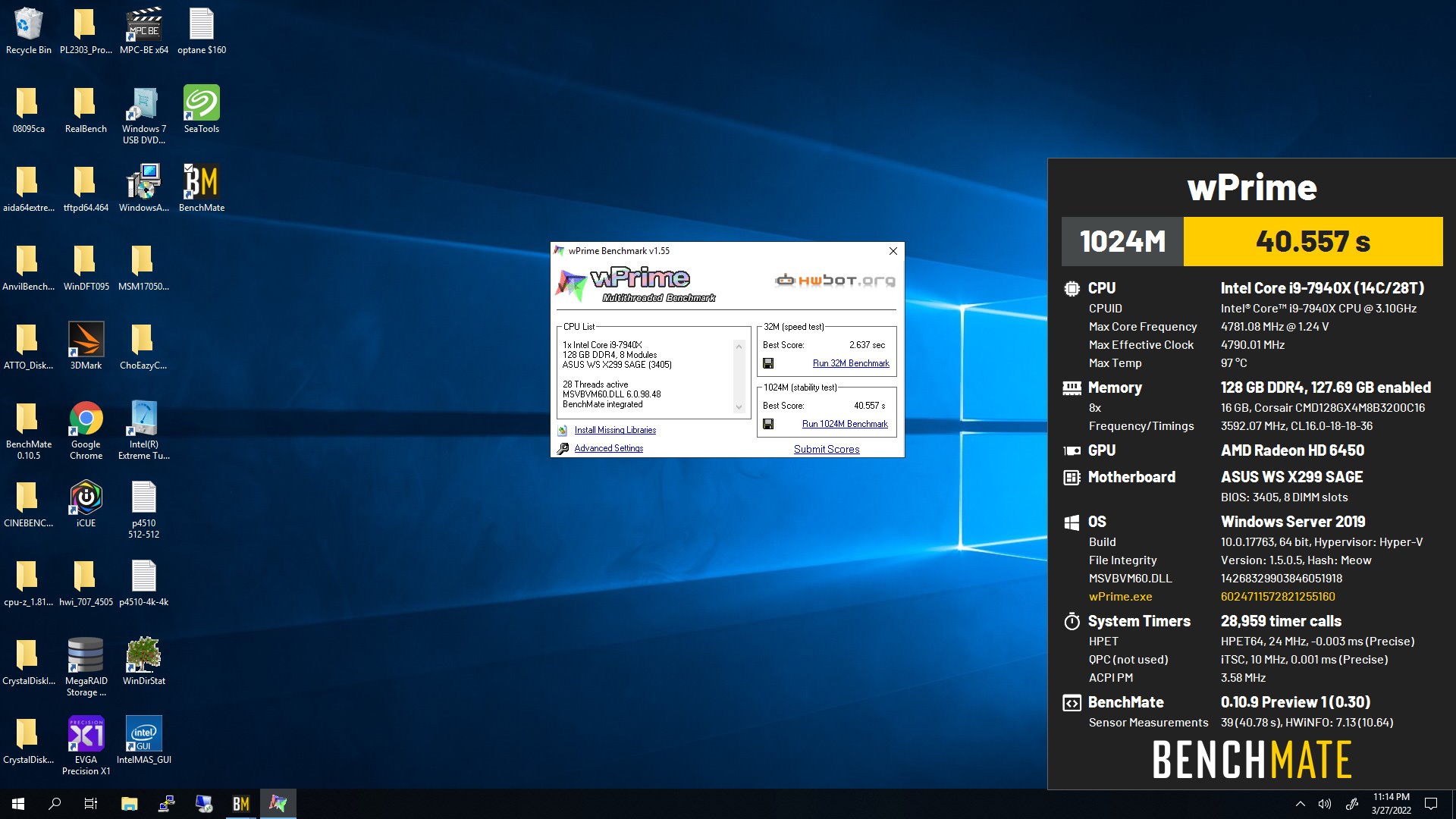Run the 32M Benchmark in wPrime
Viewport: 1456px width, 819px height.
pyautogui.click(x=851, y=363)
